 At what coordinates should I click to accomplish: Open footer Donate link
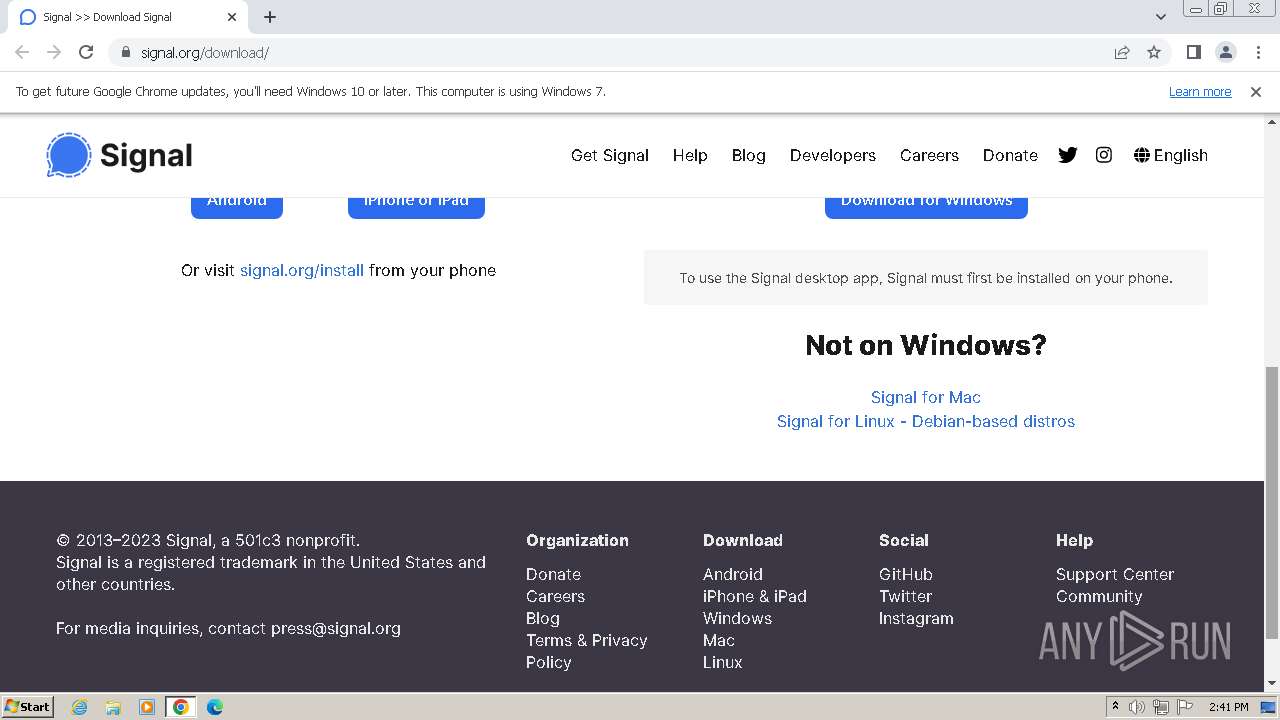click(x=553, y=574)
